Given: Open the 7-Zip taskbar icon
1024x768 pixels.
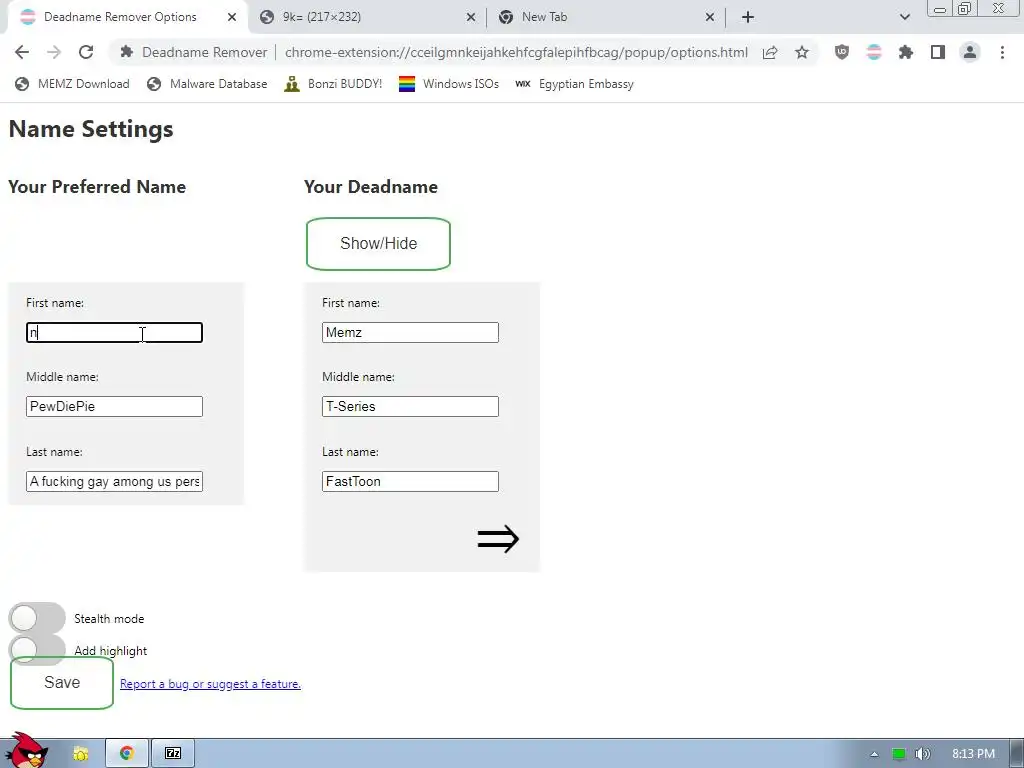Looking at the screenshot, I should point(173,753).
